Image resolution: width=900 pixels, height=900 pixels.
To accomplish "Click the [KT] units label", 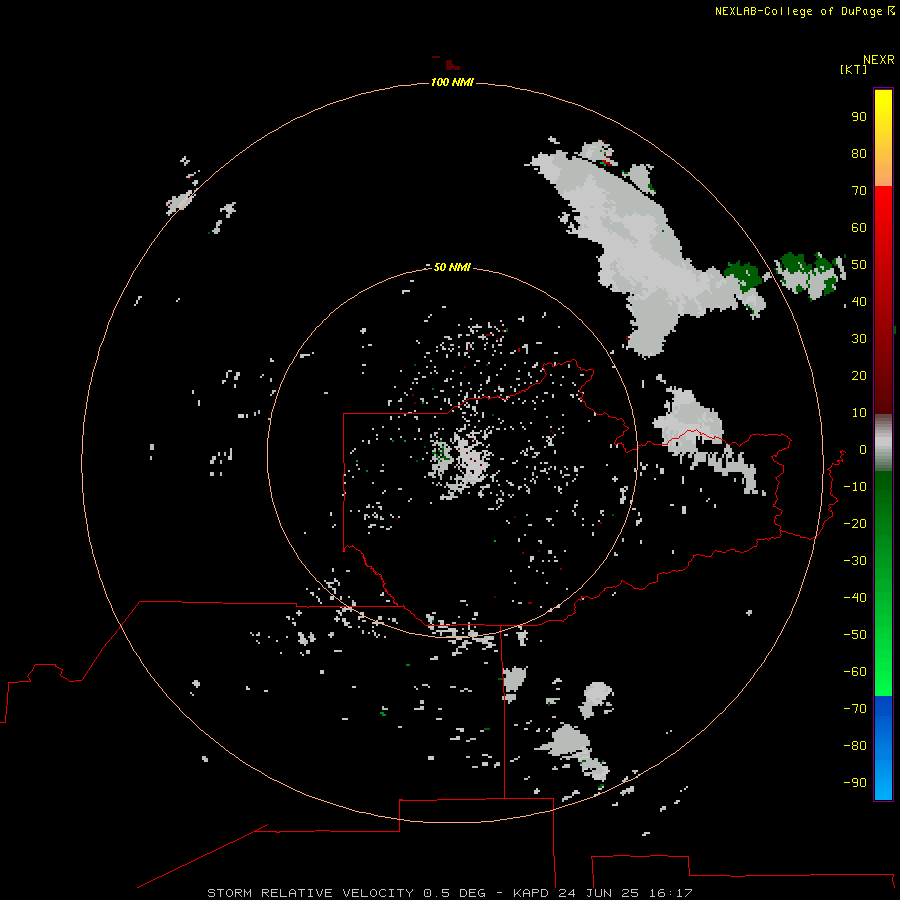I will tap(854, 69).
